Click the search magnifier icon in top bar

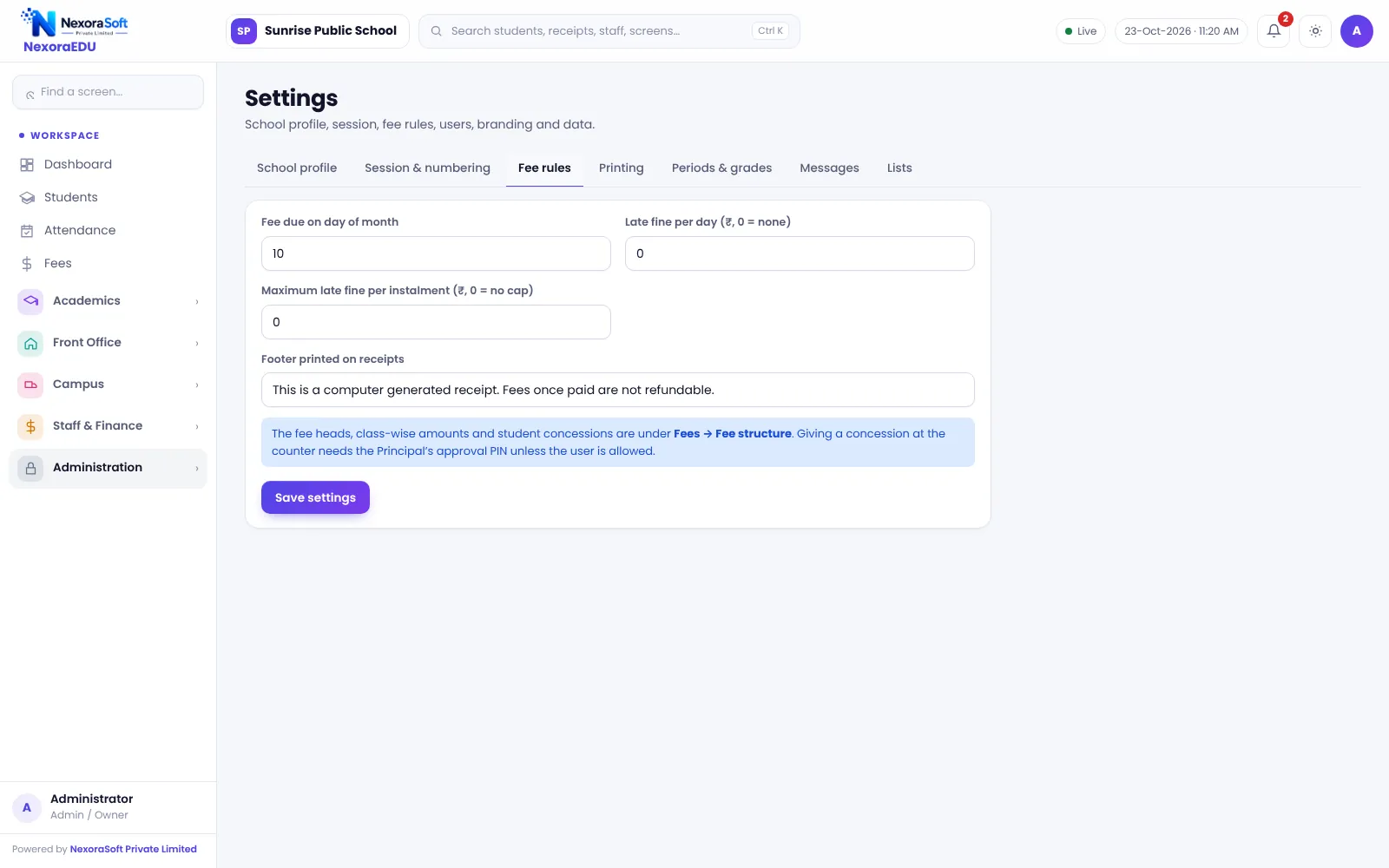tap(437, 31)
